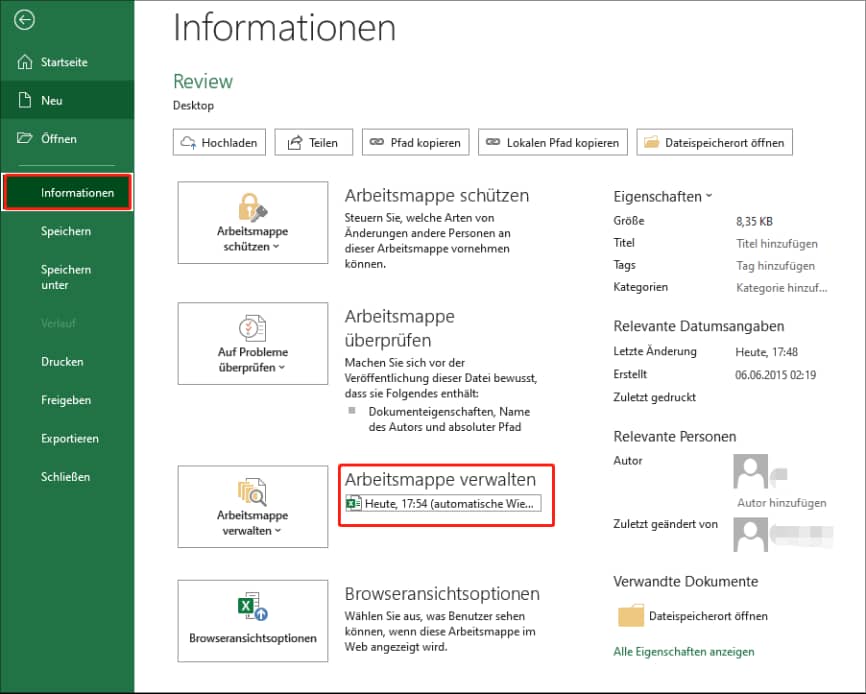Click the Neu blank page icon
Viewport: 866px width, 694px height.
(x=25, y=100)
